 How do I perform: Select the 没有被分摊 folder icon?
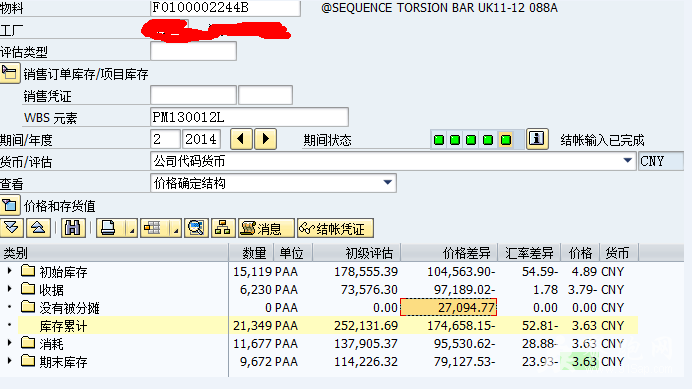(28, 306)
